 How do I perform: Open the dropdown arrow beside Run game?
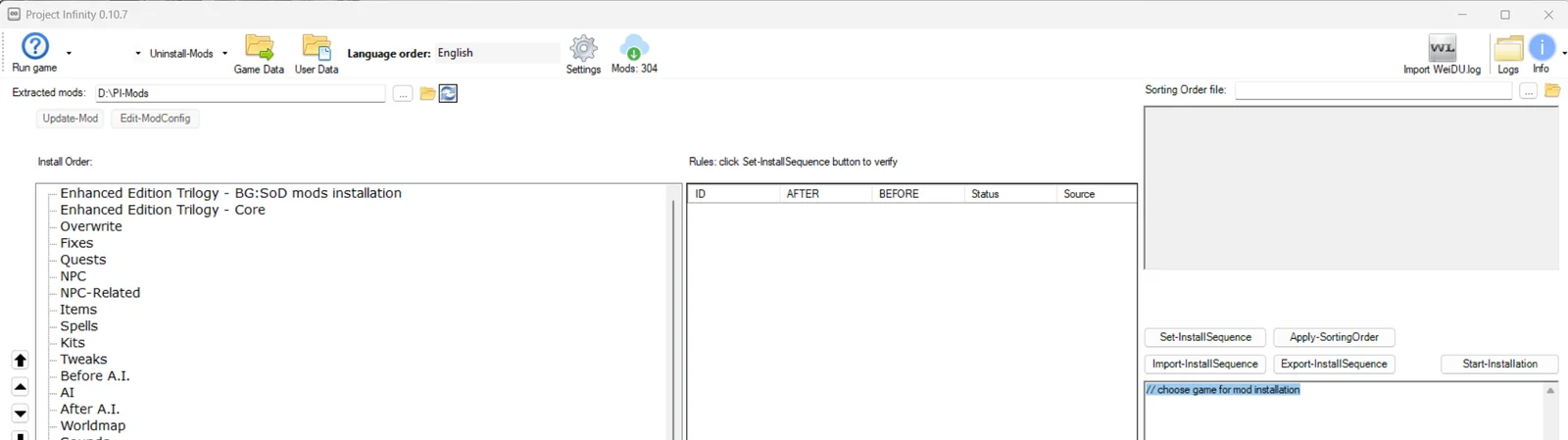[69, 54]
